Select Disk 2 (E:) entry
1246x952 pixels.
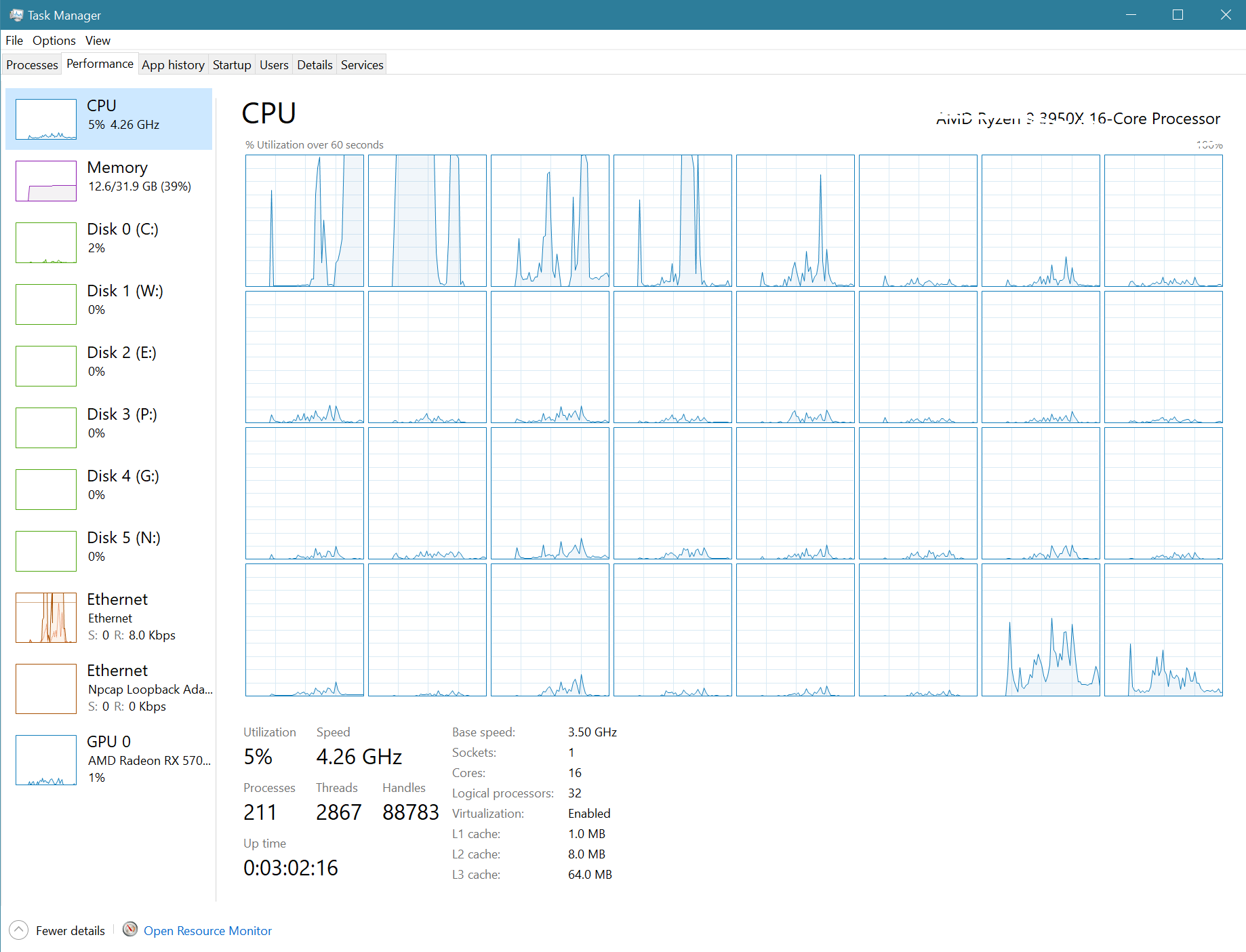click(108, 365)
